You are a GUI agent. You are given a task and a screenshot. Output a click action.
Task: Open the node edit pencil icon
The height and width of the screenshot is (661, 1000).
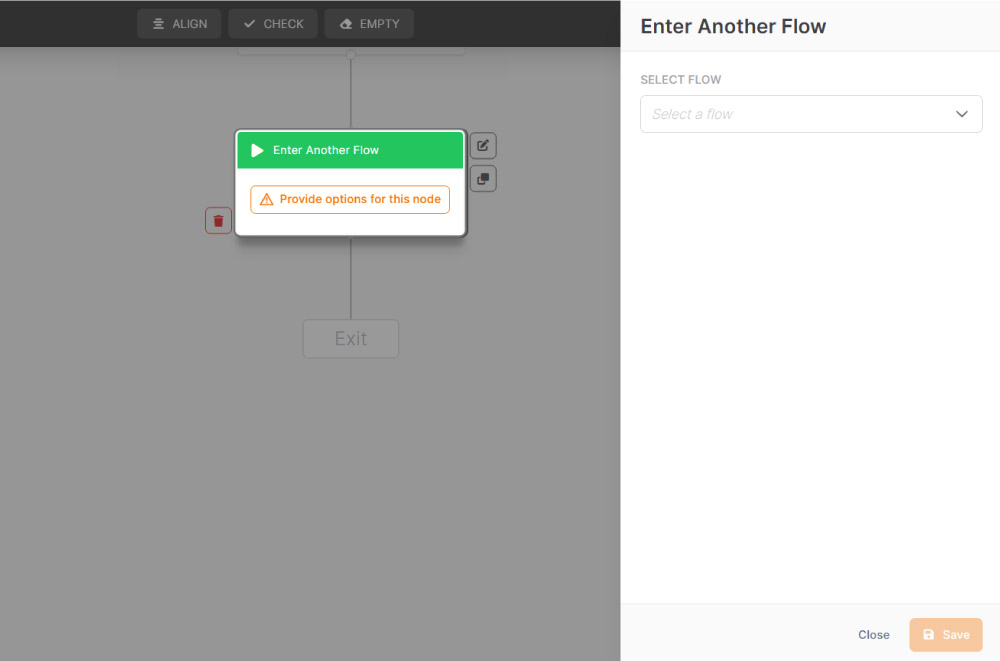(483, 146)
